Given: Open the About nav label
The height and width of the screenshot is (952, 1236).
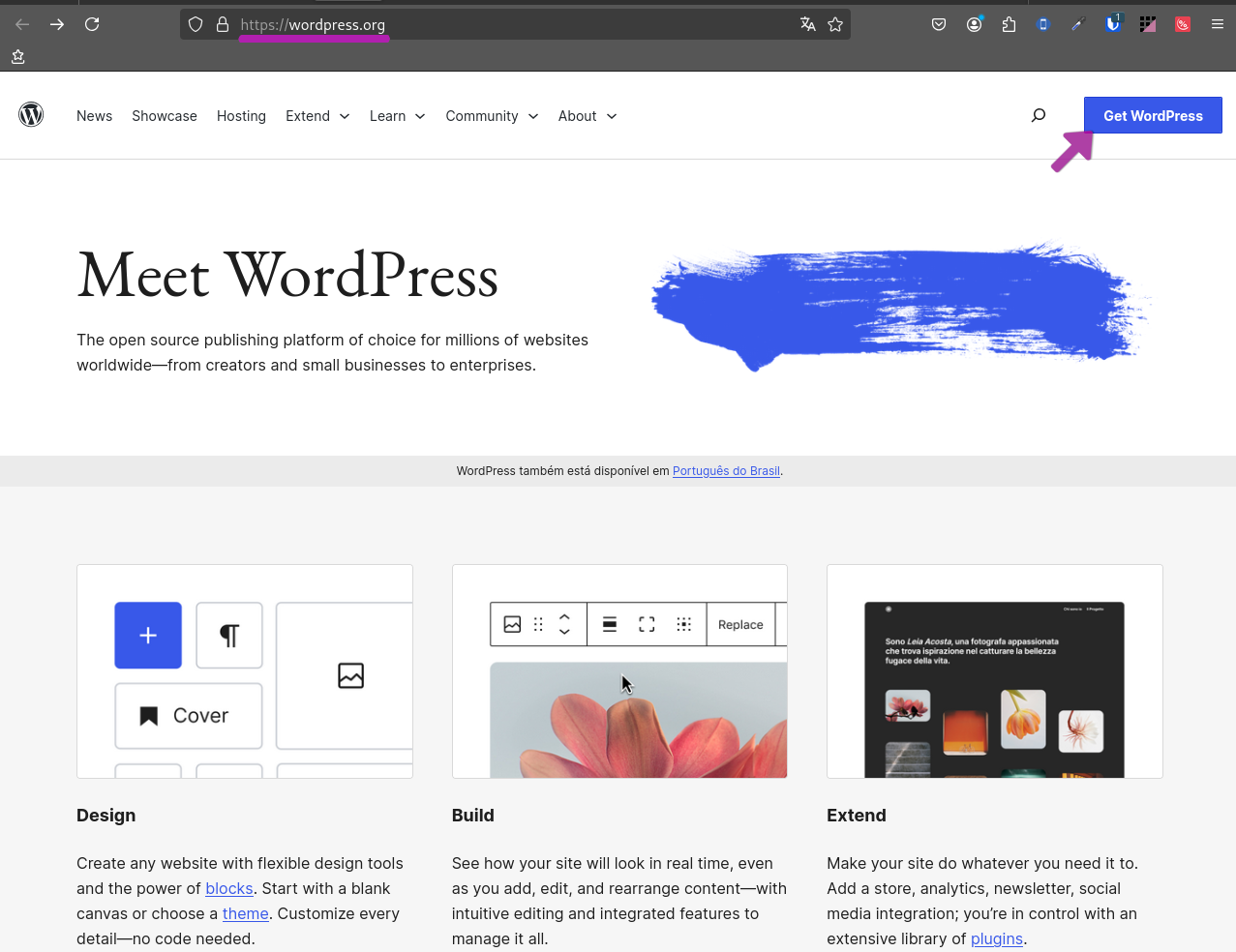Looking at the screenshot, I should (577, 116).
